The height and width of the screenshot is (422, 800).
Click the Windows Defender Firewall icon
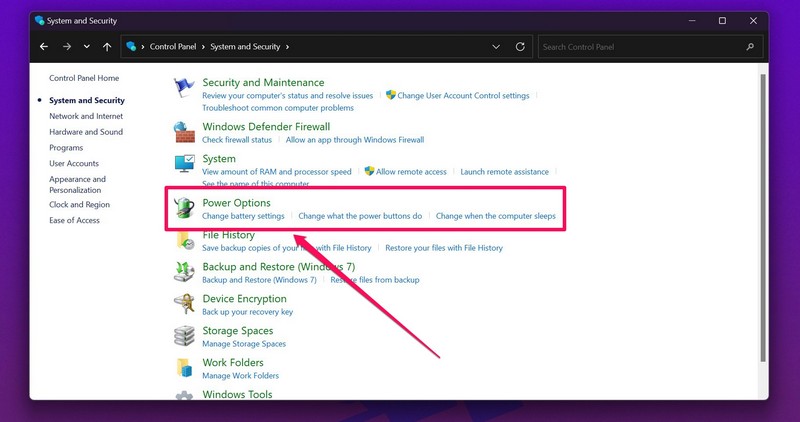click(x=184, y=133)
